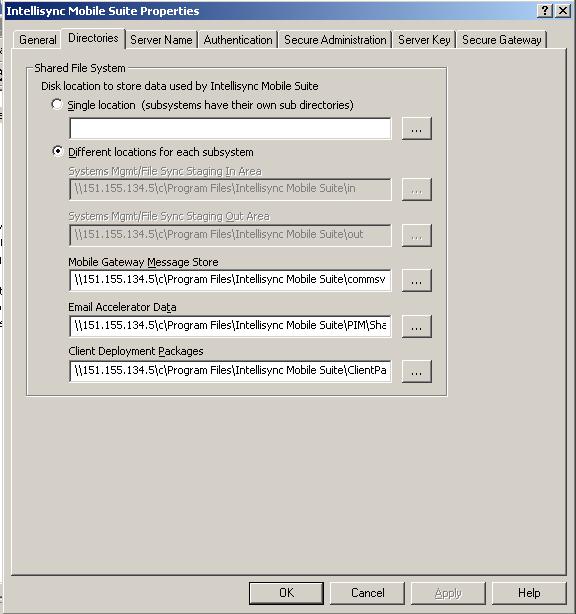
Task: Open the Secure Gateway tab
Action: click(502, 40)
